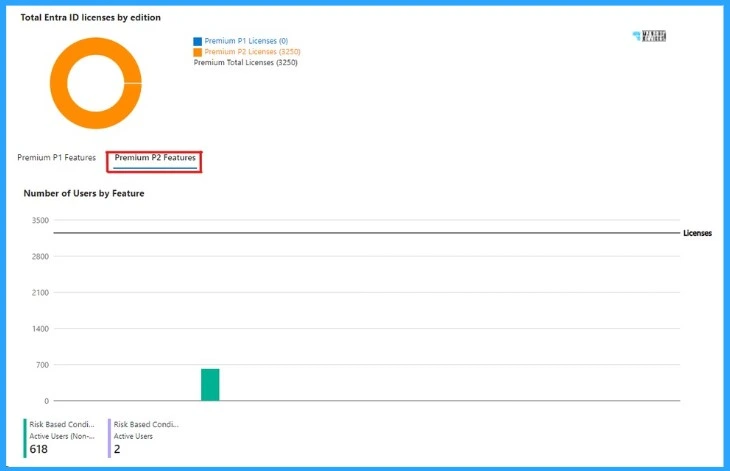Click the 3500 axis label
Image resolution: width=730 pixels, height=471 pixels.
pos(40,220)
